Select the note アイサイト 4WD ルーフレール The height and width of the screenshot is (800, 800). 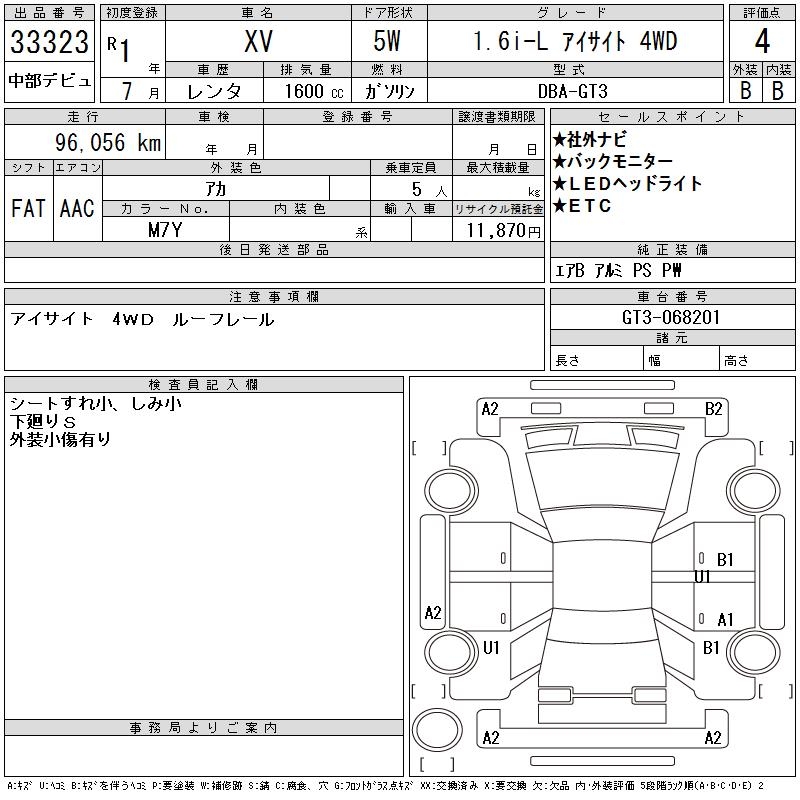pos(142,319)
